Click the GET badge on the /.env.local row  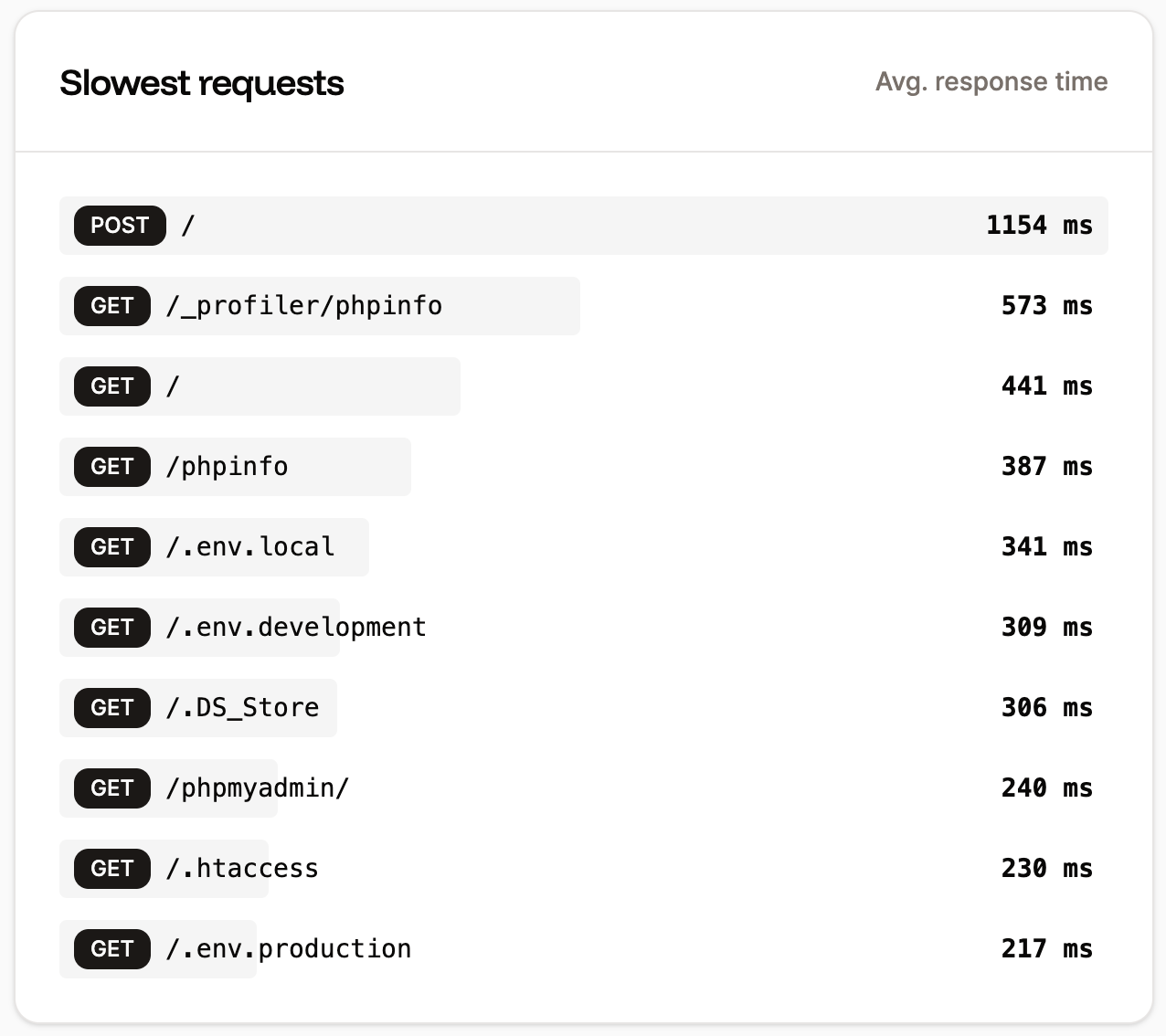pyautogui.click(x=111, y=547)
